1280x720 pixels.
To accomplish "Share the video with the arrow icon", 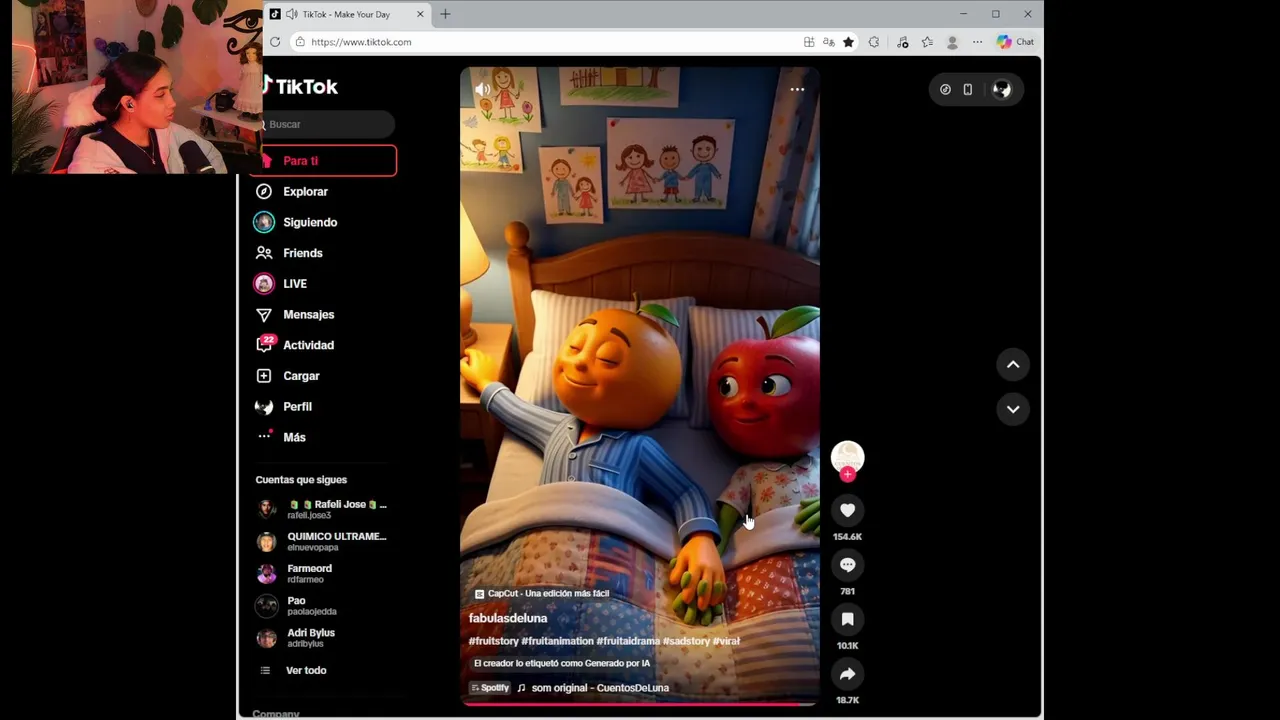I will (x=847, y=674).
